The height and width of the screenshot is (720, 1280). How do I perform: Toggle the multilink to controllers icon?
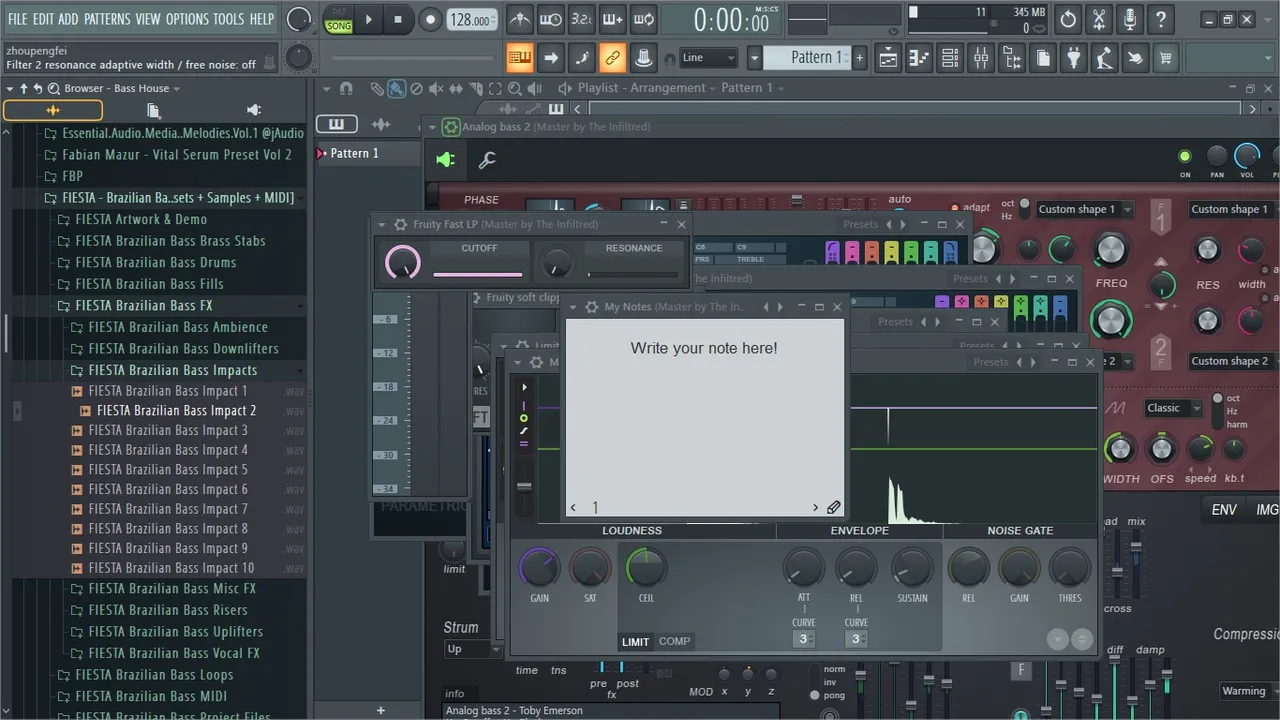point(613,57)
